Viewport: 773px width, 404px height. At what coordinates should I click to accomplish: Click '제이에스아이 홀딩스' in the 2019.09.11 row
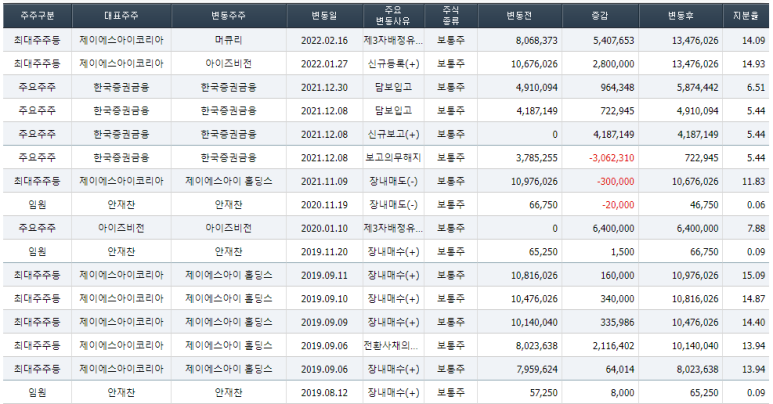[x=229, y=275]
